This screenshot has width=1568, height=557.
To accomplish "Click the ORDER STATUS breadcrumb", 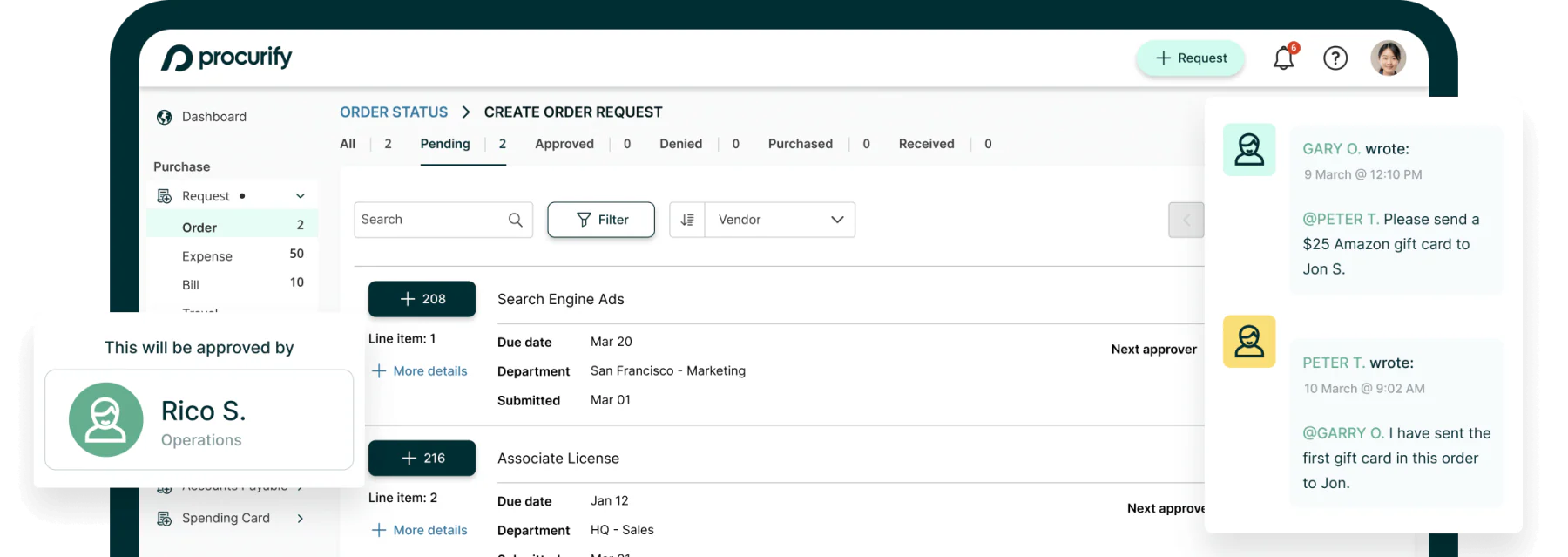I will click(394, 112).
